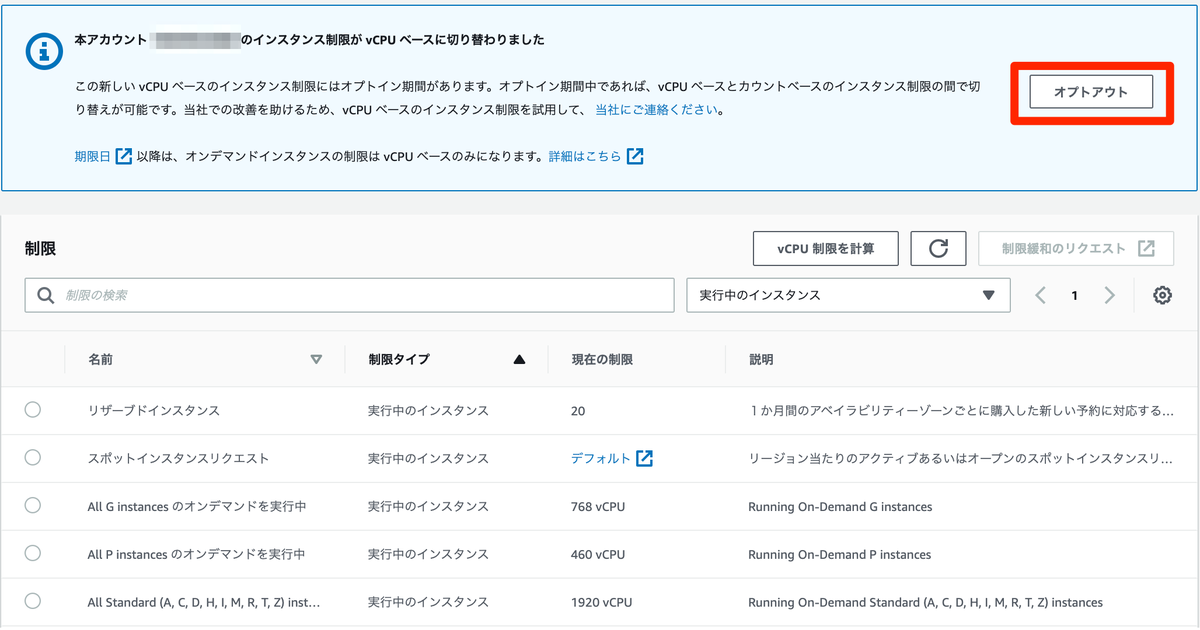Click the 現在の制限 column header
1200x630 pixels.
tap(602, 360)
